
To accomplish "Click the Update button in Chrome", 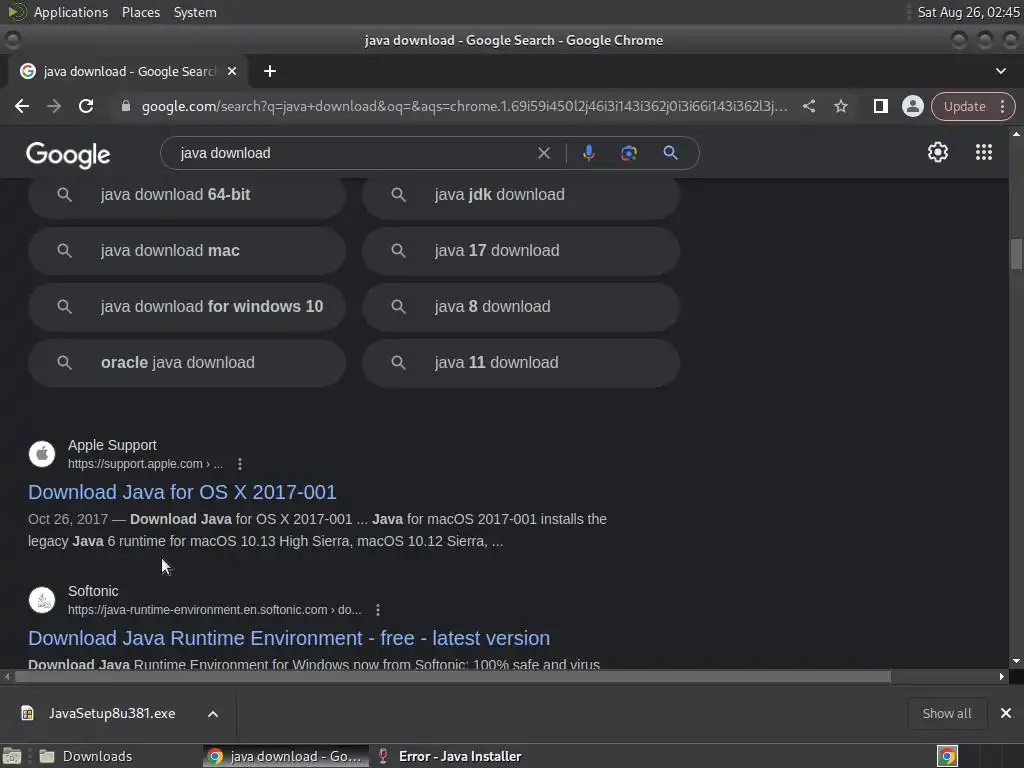I will click(964, 106).
